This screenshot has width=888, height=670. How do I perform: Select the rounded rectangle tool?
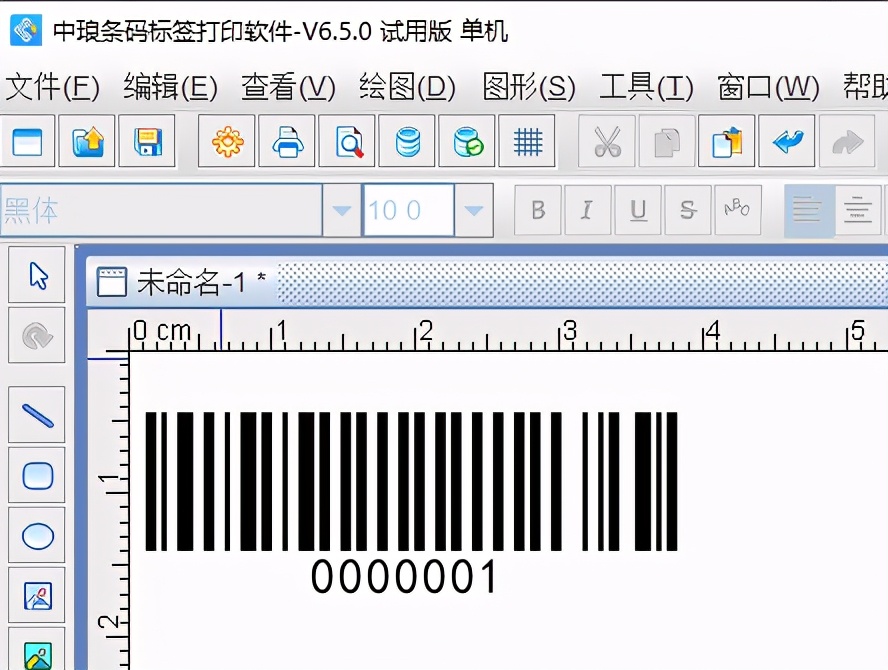36,475
